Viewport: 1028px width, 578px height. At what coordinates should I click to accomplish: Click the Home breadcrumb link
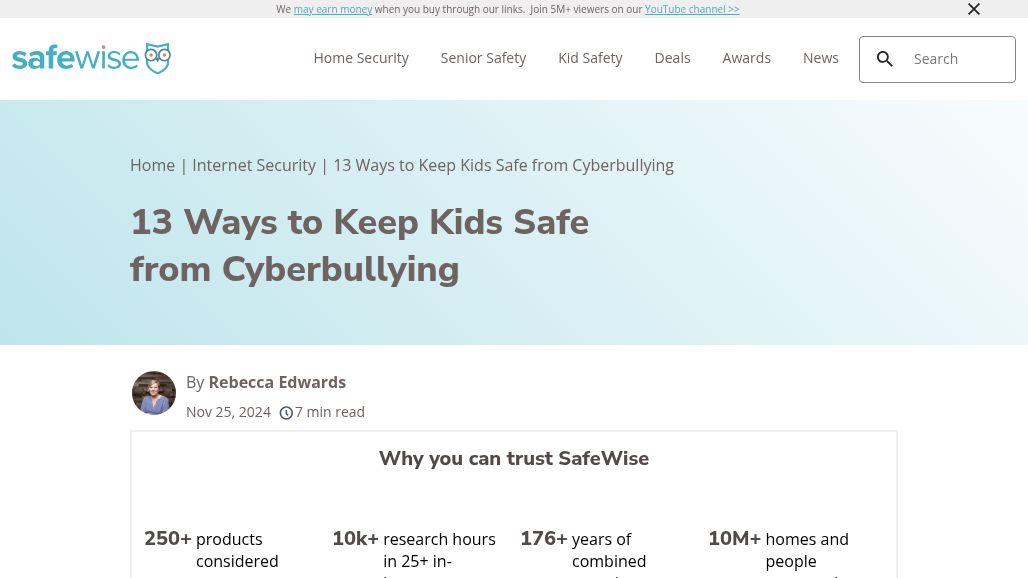152,165
